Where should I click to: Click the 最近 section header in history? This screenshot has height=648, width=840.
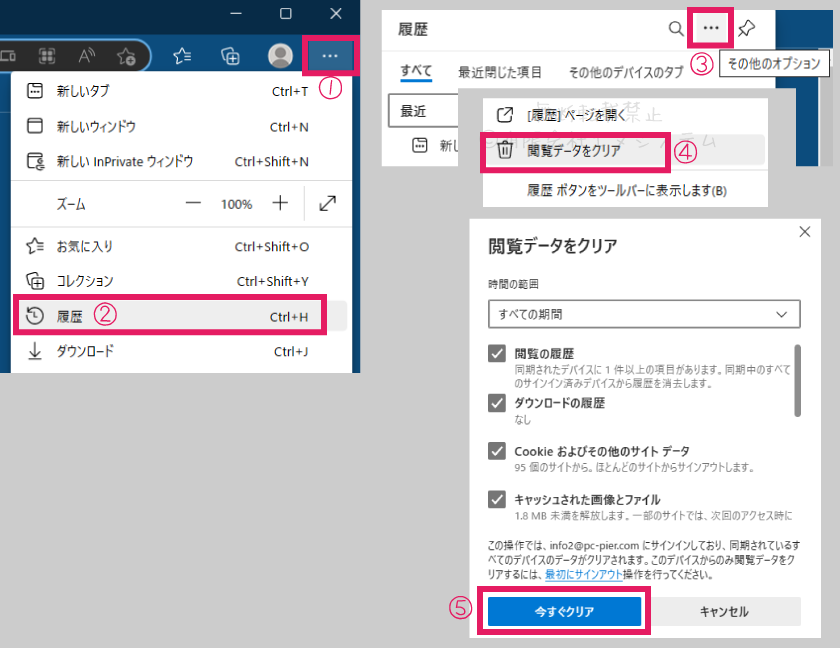tap(423, 111)
